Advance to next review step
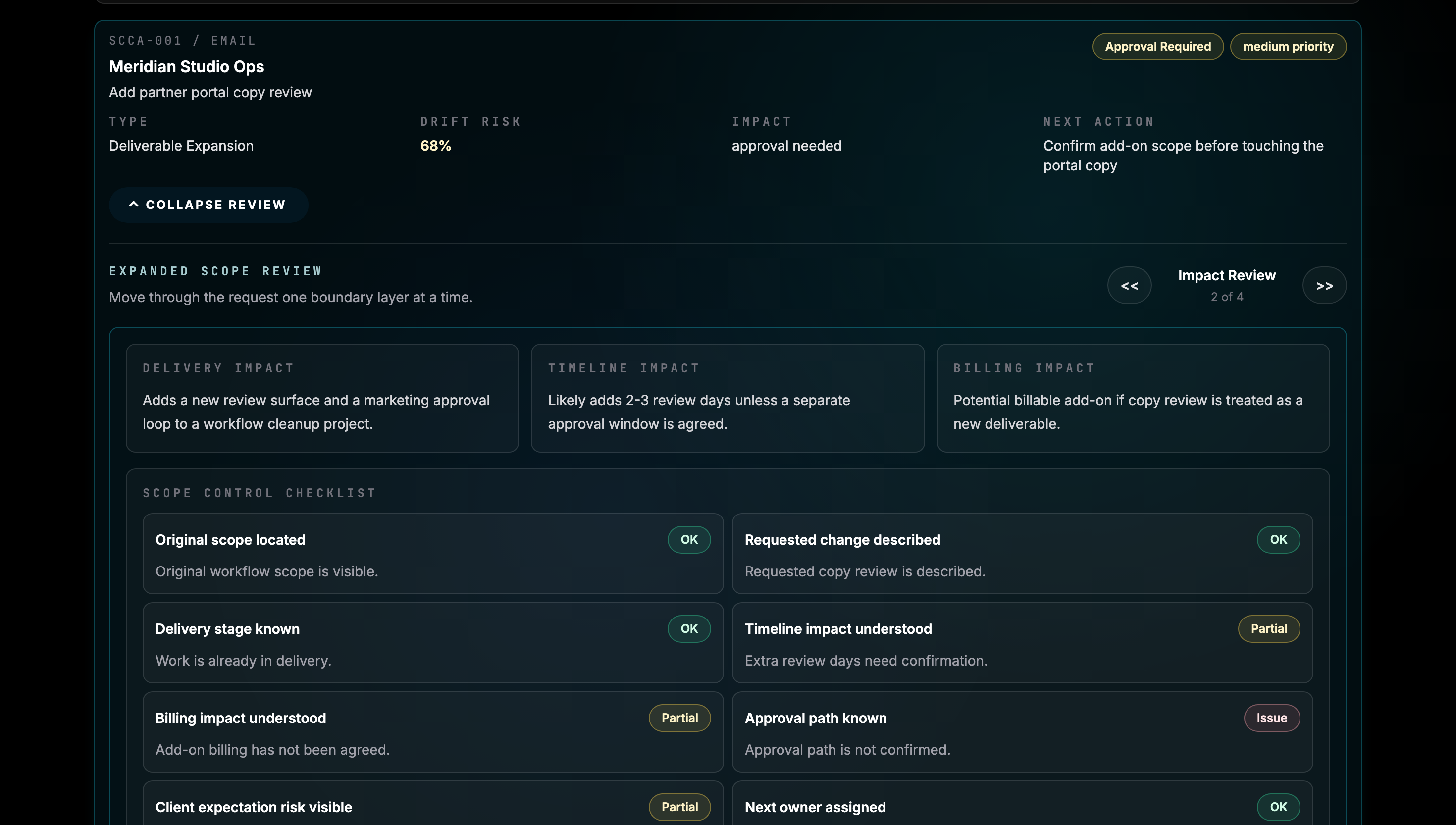 click(1324, 286)
